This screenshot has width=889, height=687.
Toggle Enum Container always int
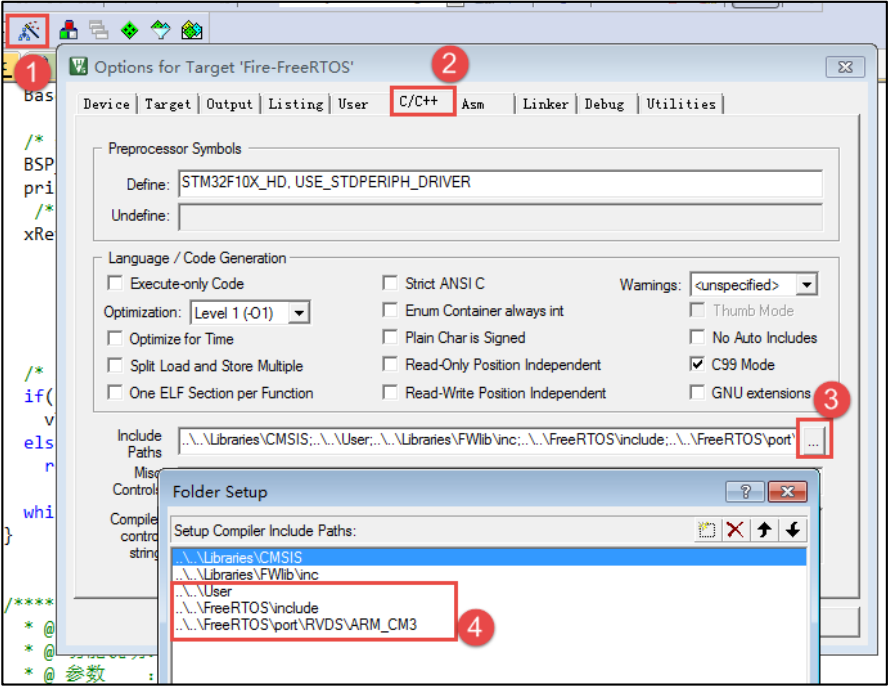[390, 310]
